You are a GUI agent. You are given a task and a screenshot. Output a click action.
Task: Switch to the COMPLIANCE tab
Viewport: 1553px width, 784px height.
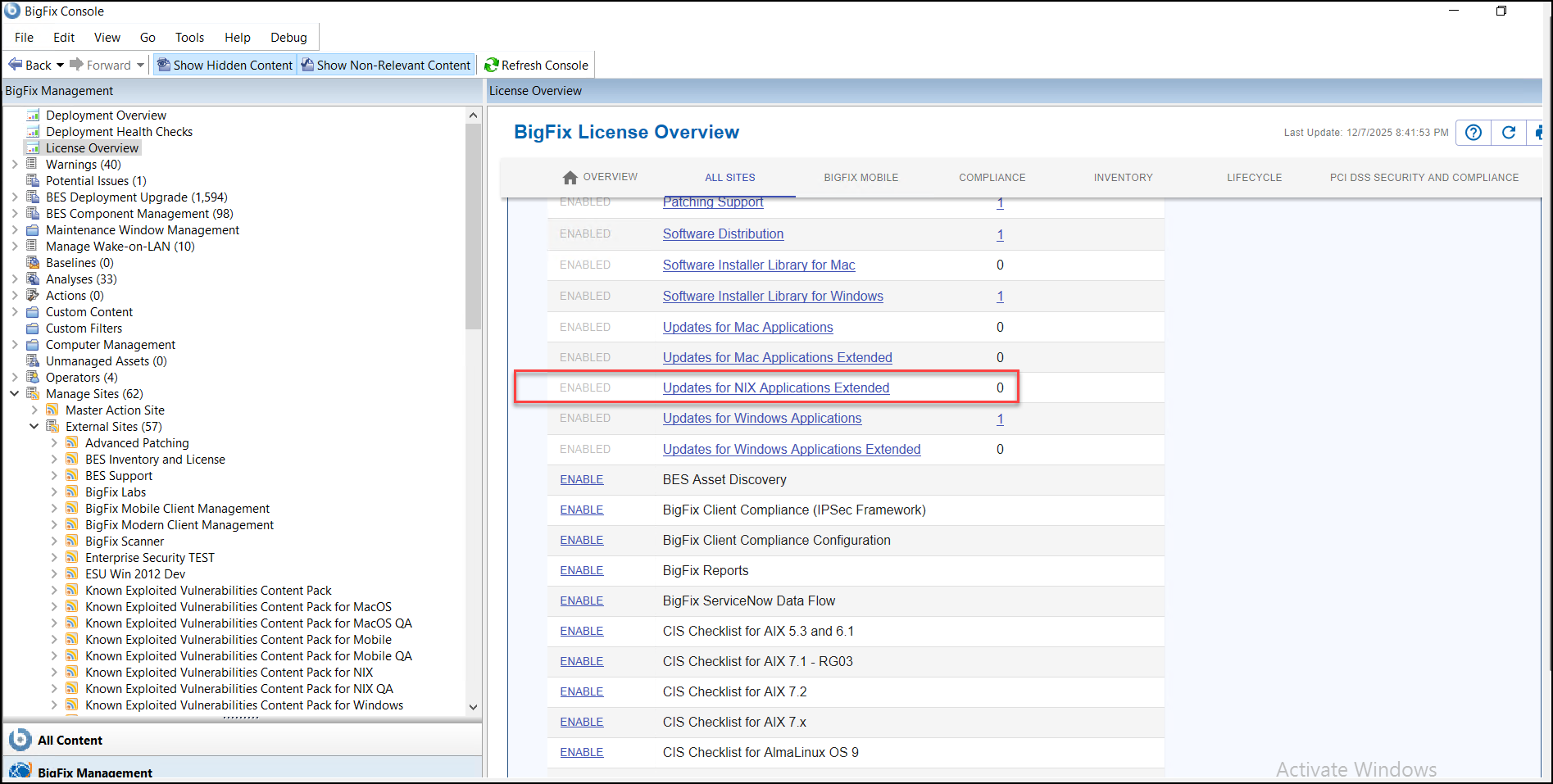pos(992,178)
